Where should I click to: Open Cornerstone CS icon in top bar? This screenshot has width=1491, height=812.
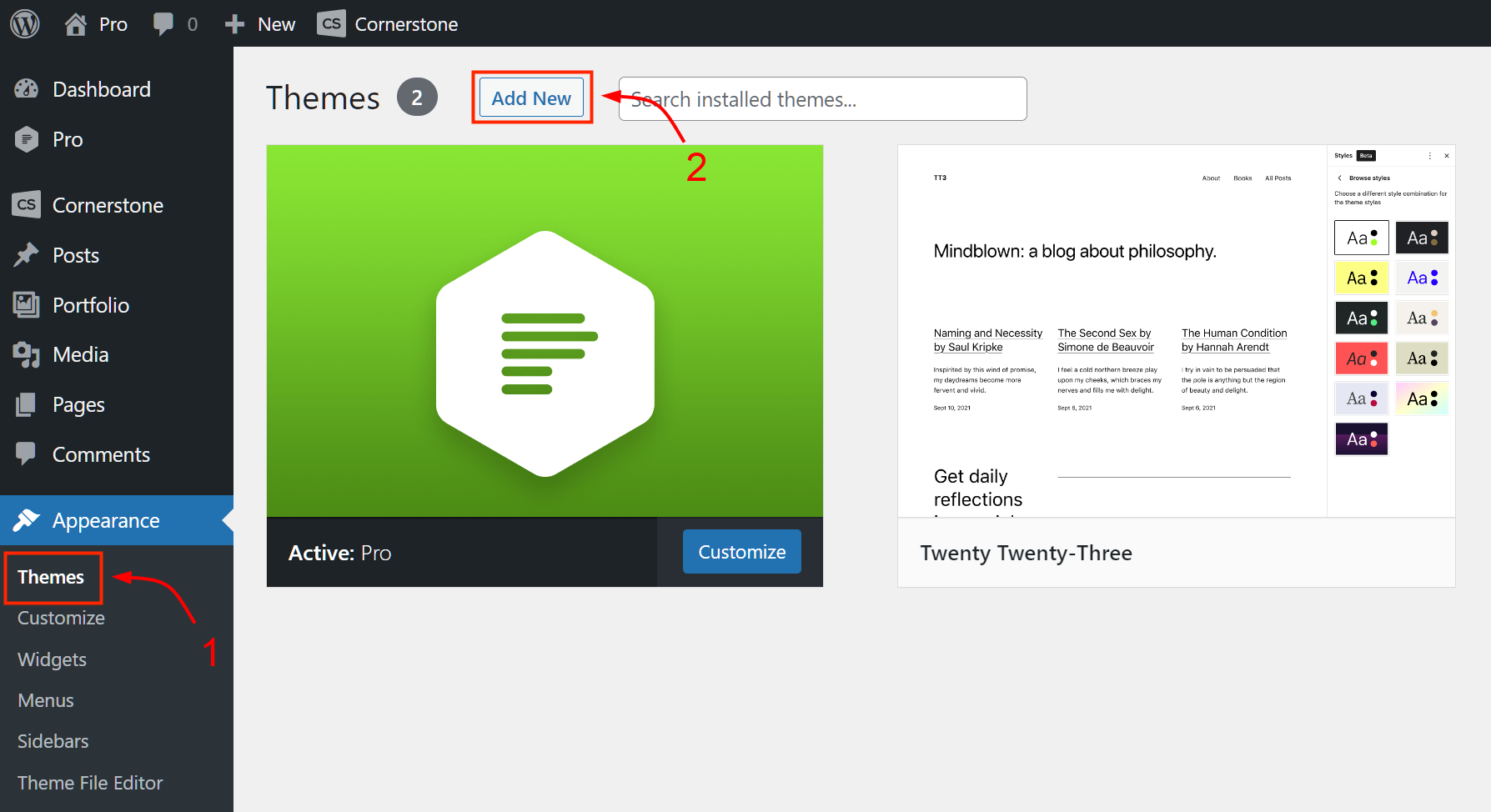point(331,24)
